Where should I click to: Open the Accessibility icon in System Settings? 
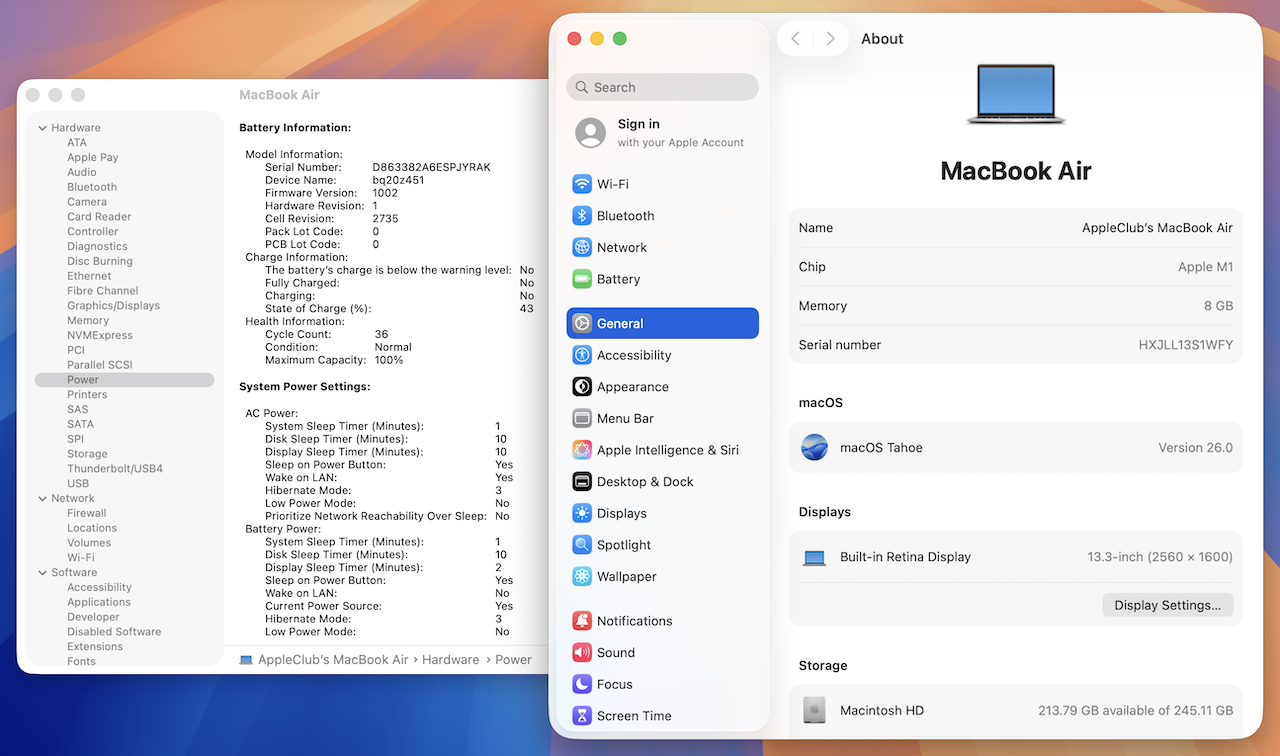582,355
